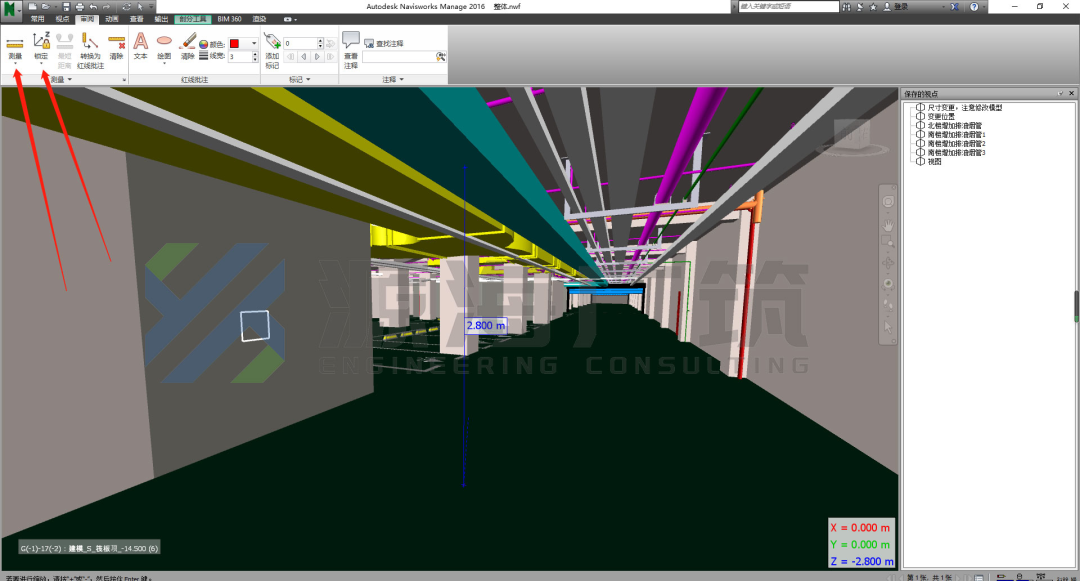Close the 保存的视点 panel
Screen dimensions: 1080x581
pyautogui.click(x=1071, y=94)
